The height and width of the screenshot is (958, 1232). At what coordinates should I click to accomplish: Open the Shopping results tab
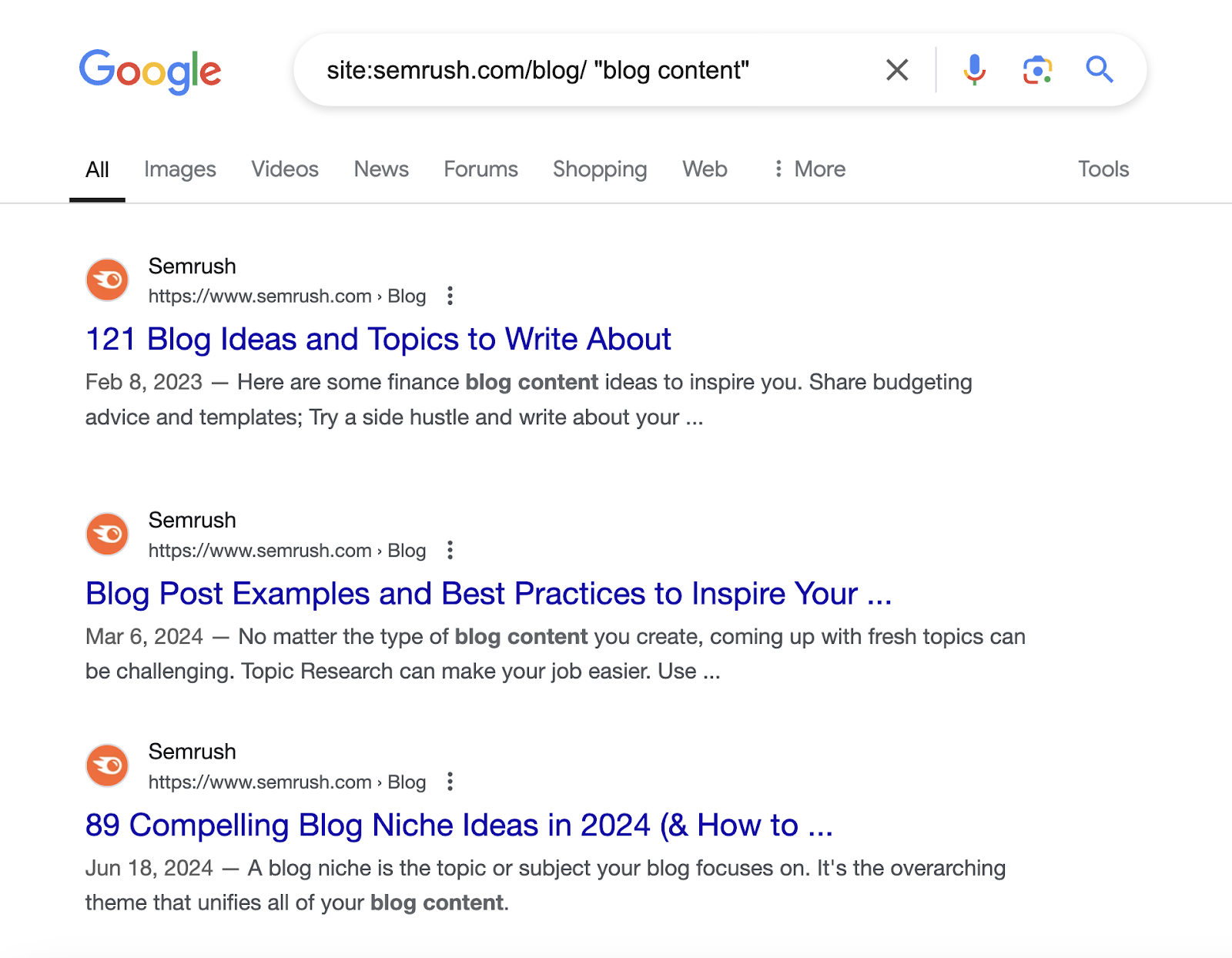[x=599, y=169]
